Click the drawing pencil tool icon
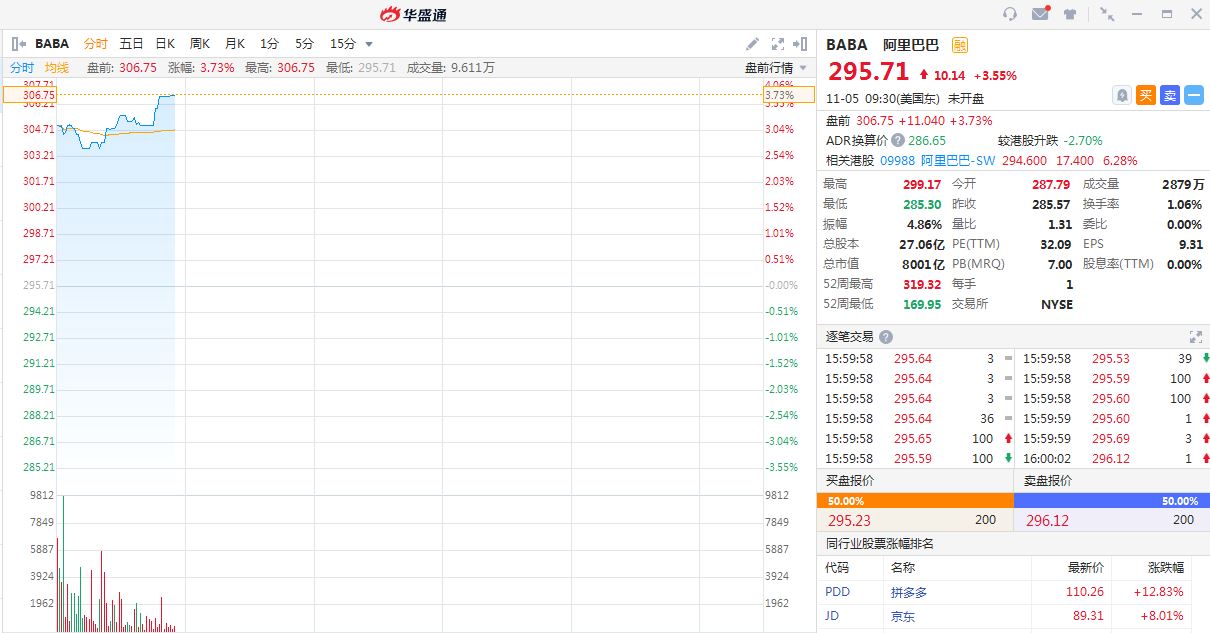Viewport: 1210px width, 633px height. point(753,44)
